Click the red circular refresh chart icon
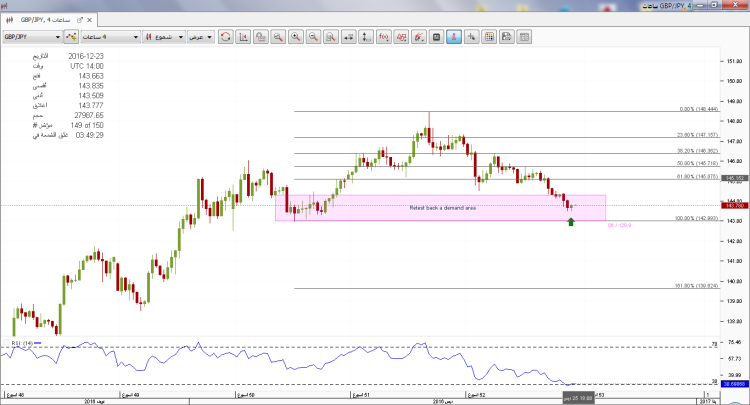Image resolution: width=750 pixels, height=405 pixels. 226,37
